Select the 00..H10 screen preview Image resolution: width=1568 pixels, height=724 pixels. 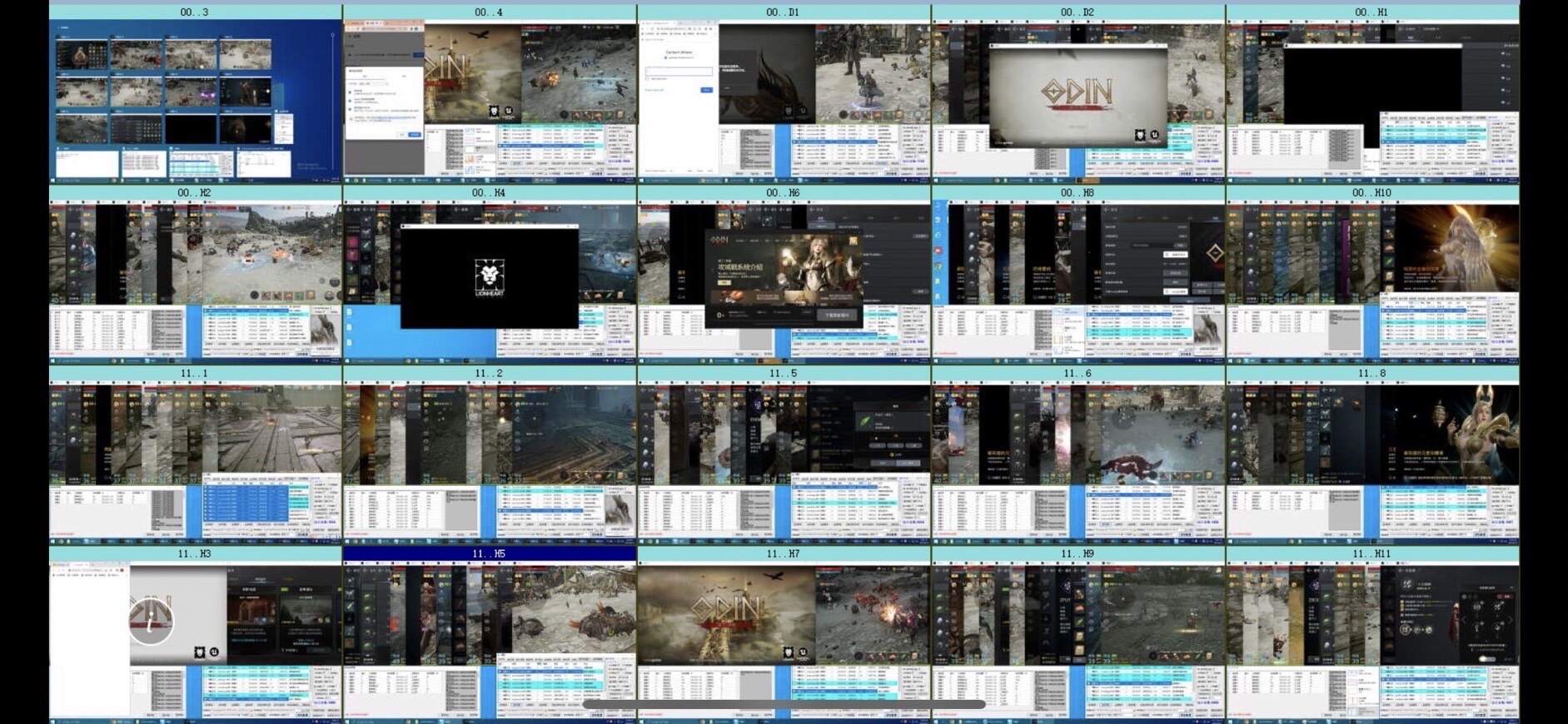click(x=1372, y=282)
